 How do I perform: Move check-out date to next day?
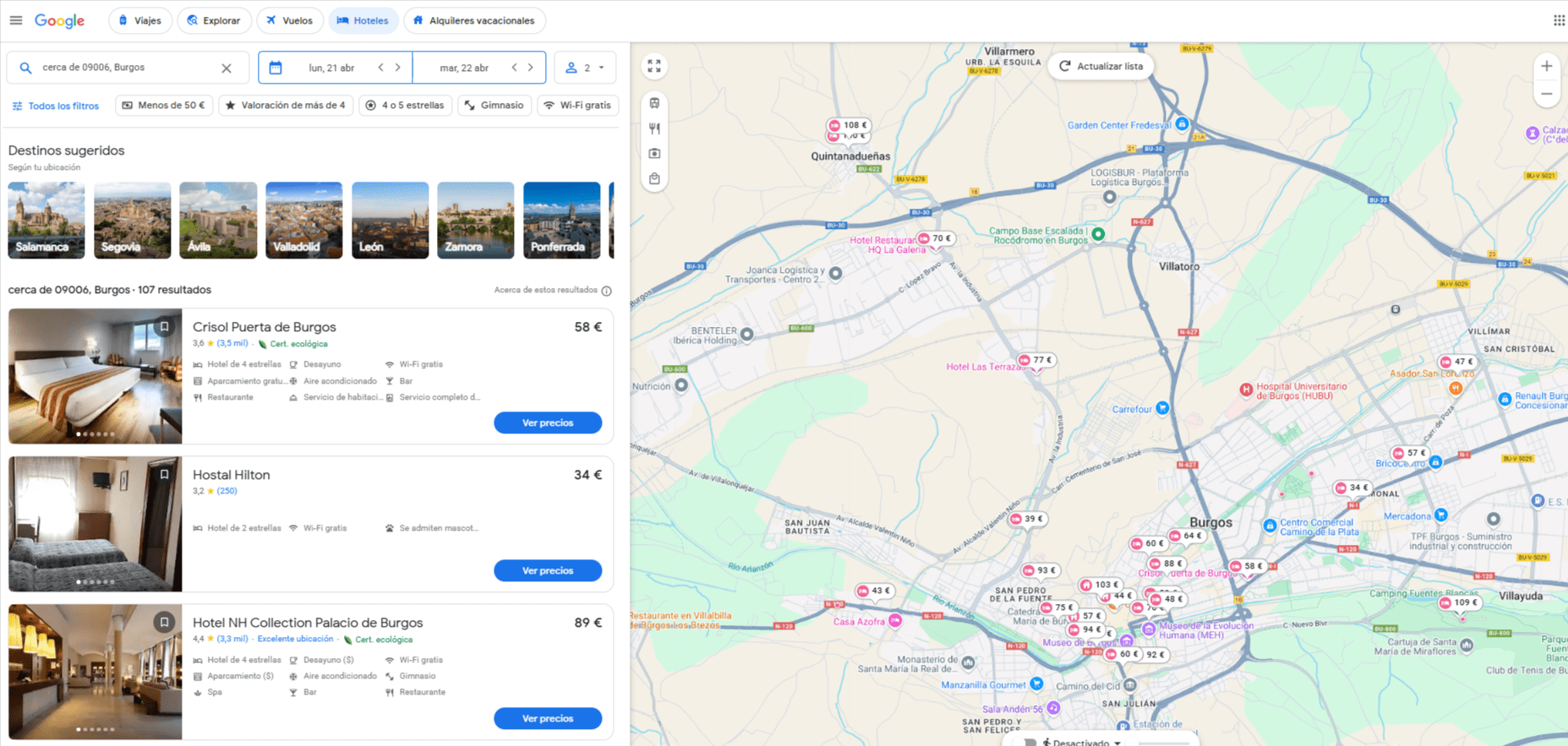tap(531, 68)
